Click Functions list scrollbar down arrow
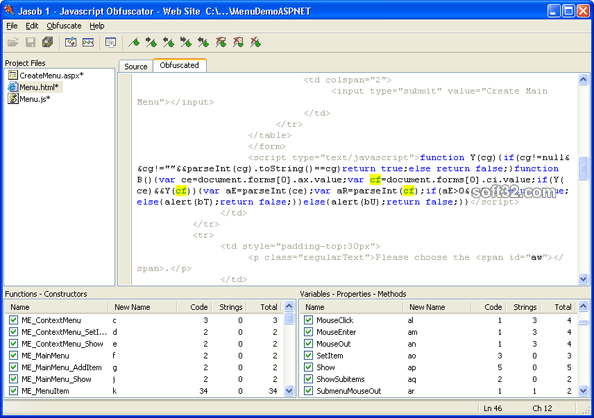594x418 pixels. 289,390
